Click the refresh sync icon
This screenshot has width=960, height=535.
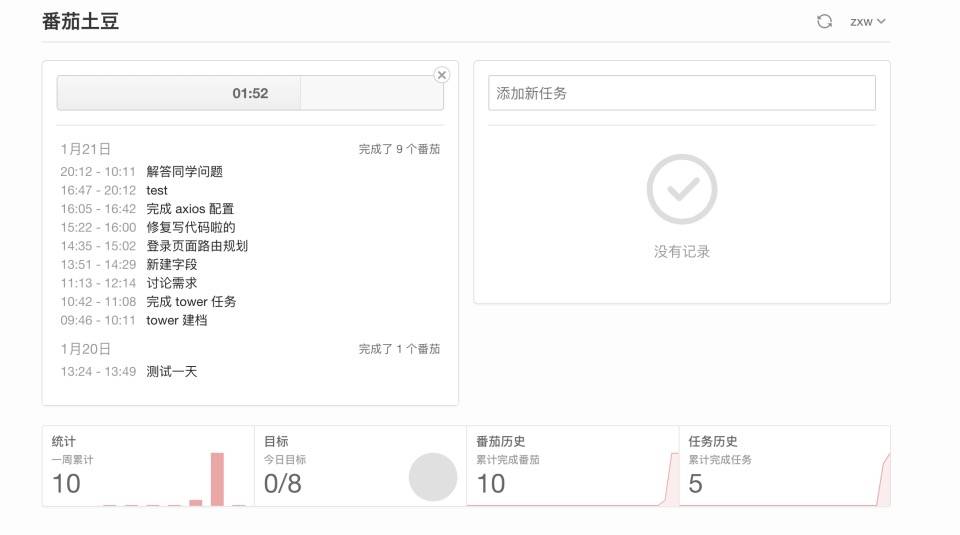824,21
